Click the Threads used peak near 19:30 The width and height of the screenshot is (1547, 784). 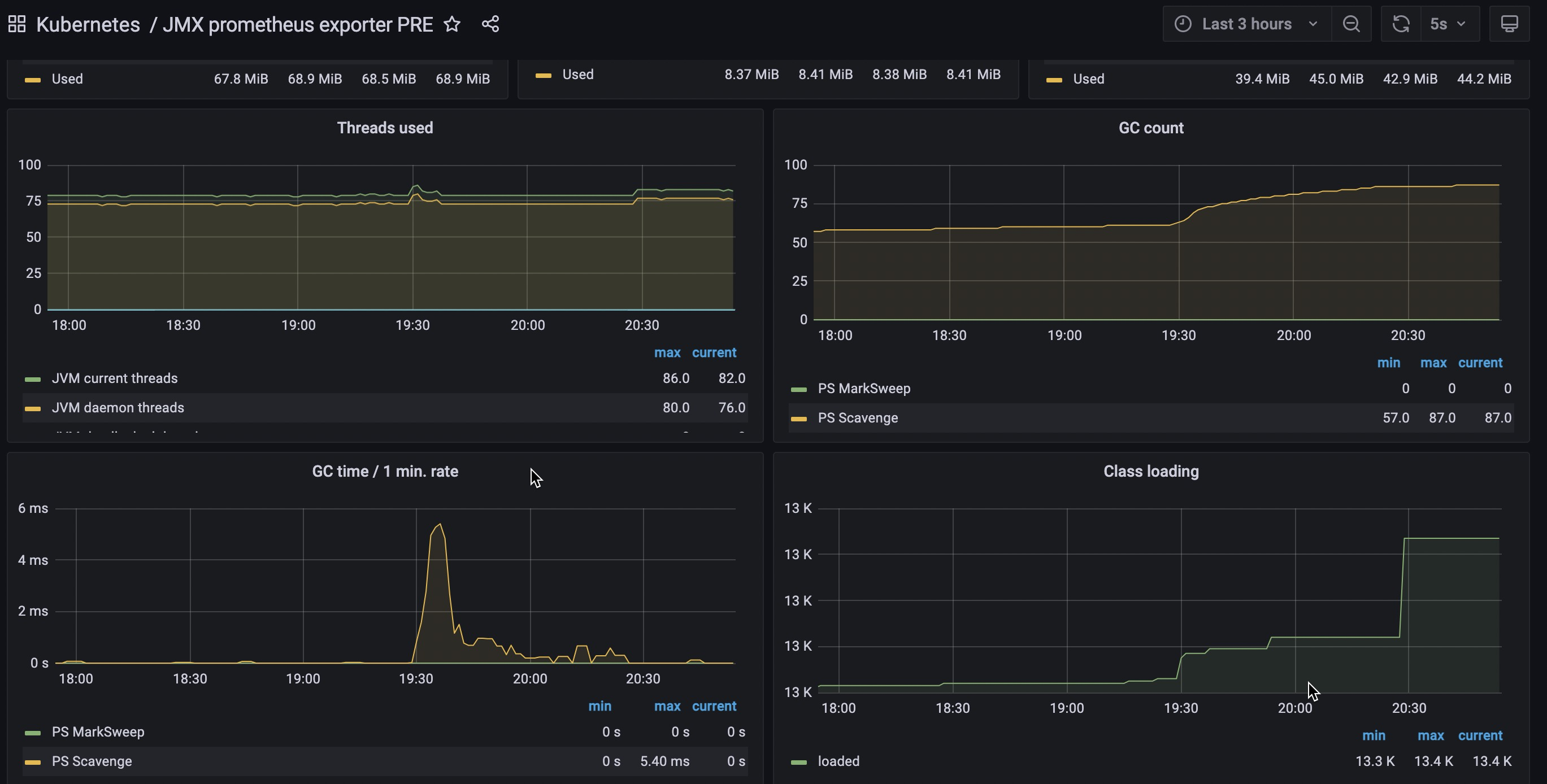pyautogui.click(x=416, y=186)
